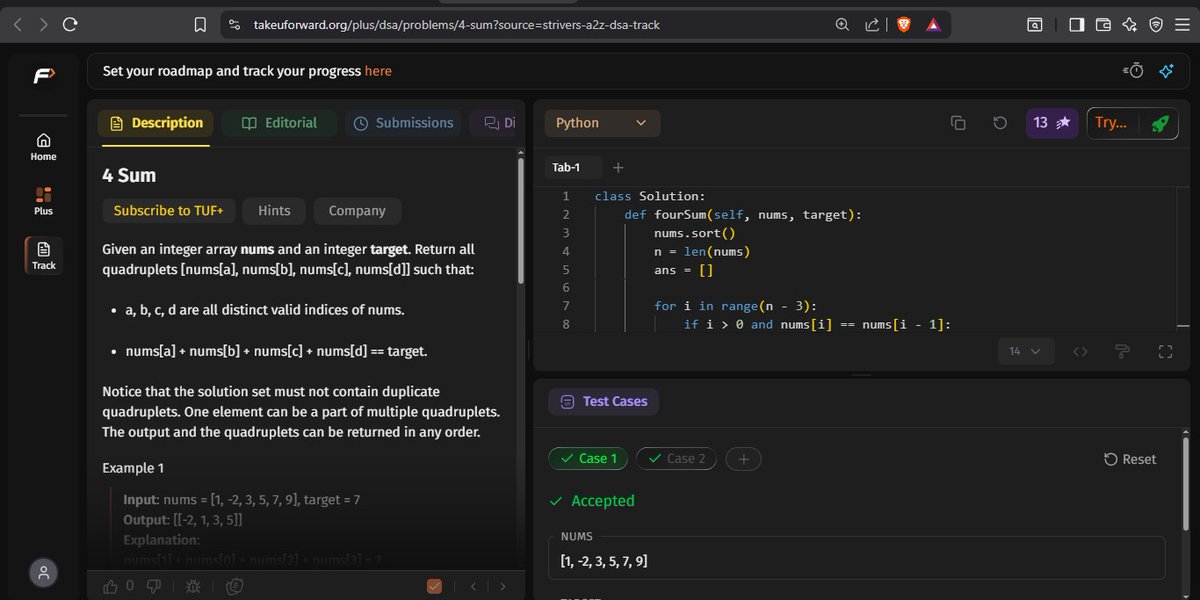1200x600 pixels.
Task: Click the description panel scrollbar
Action: pos(520,220)
